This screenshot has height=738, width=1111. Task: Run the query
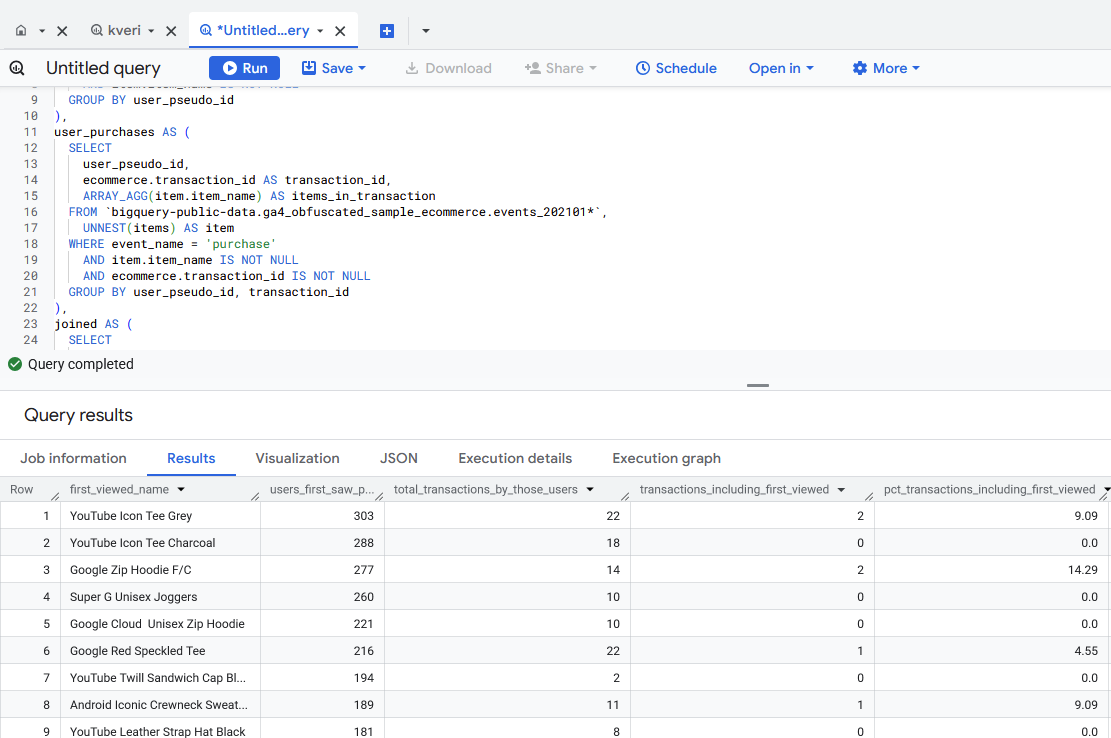point(244,68)
